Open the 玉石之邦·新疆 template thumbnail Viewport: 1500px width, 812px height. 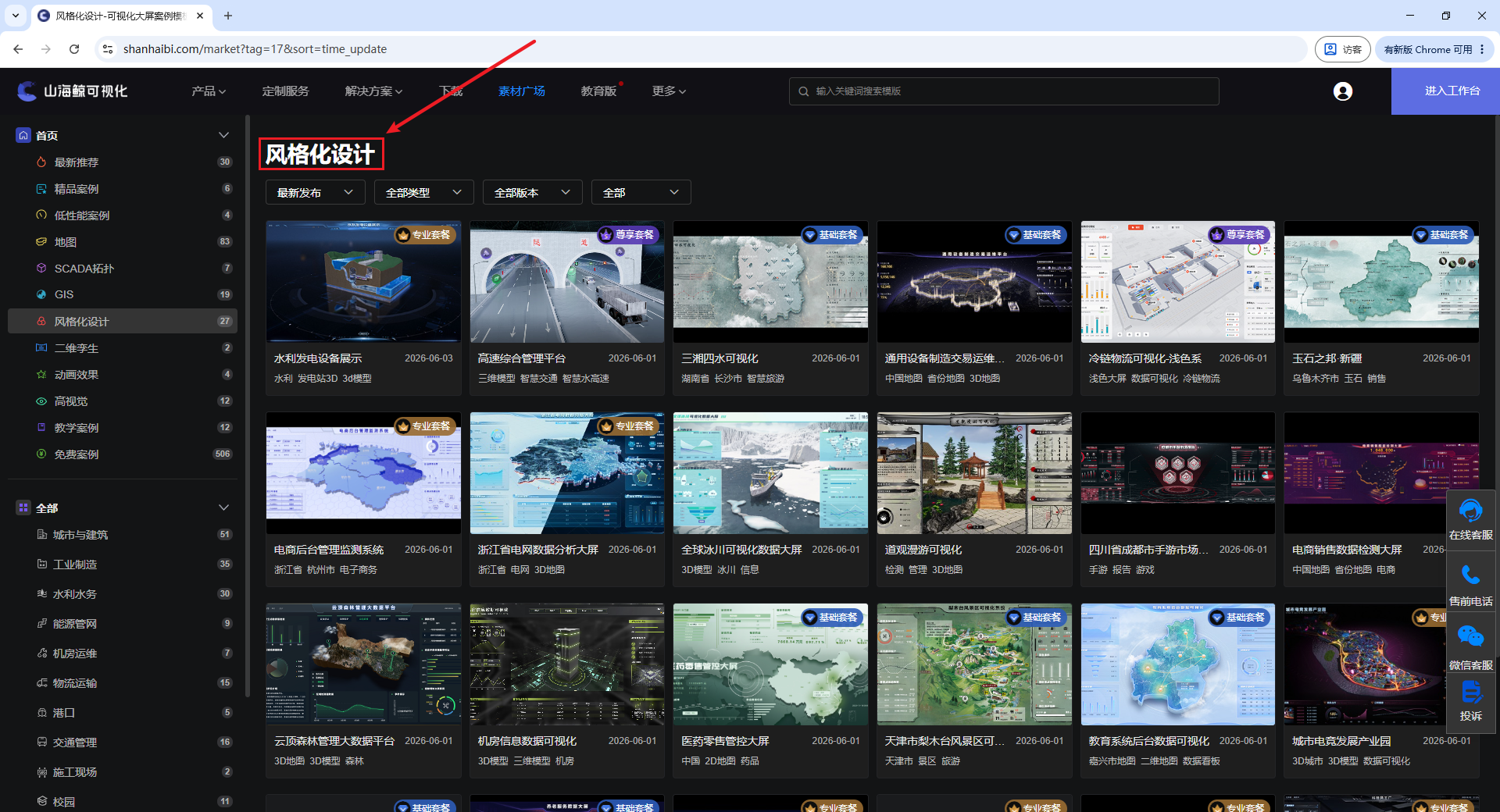pos(1381,282)
